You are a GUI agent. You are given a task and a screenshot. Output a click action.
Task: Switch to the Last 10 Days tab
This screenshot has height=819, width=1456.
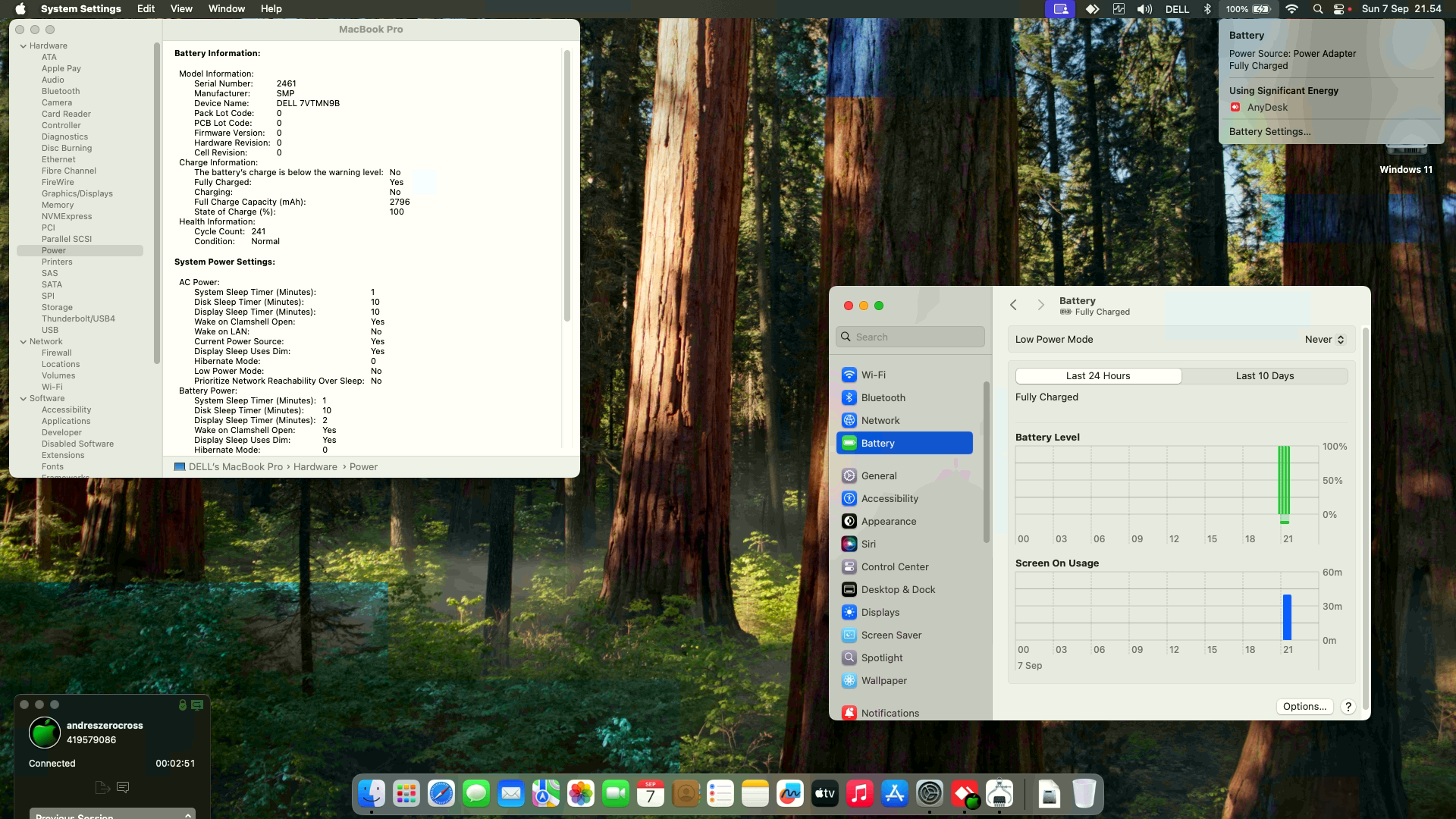point(1265,376)
